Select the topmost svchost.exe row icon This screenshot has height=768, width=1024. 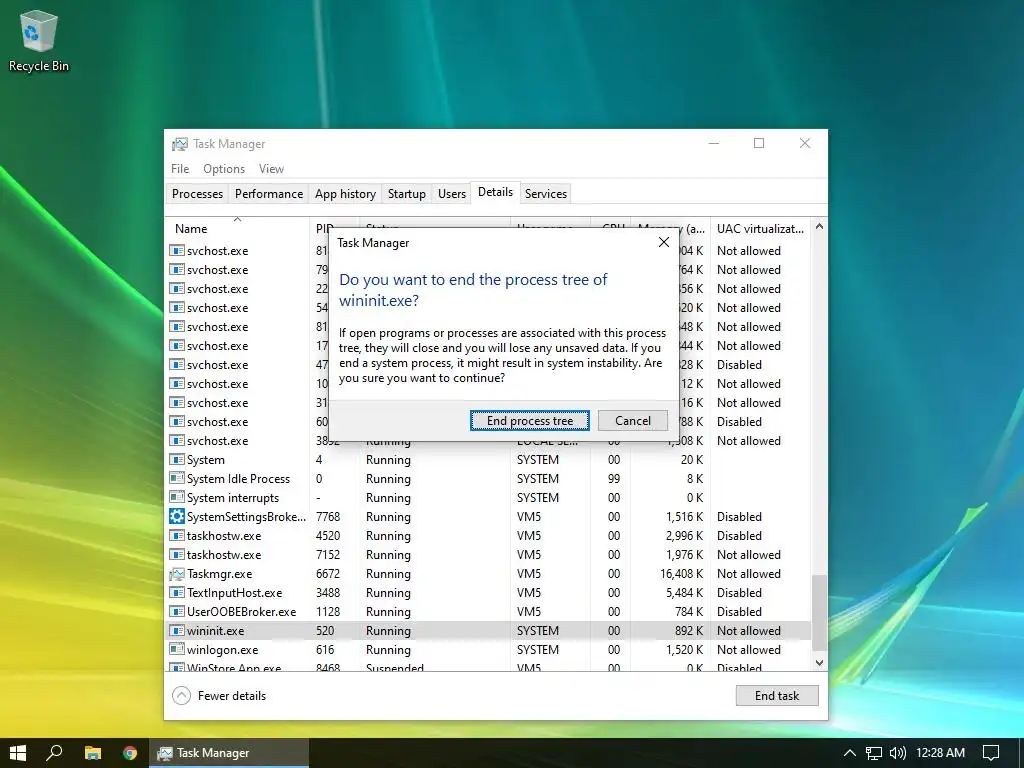pos(176,251)
